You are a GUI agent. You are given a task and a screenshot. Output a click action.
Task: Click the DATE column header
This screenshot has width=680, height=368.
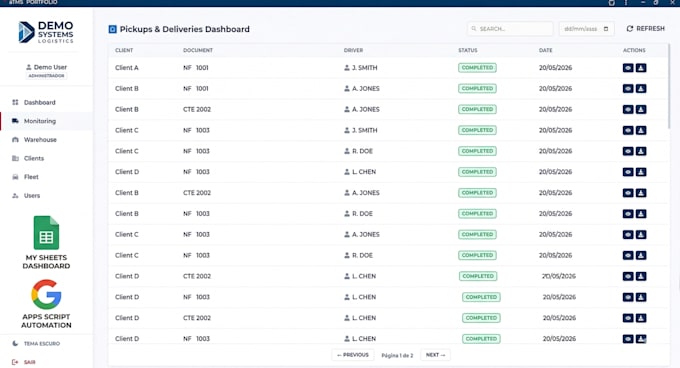click(x=546, y=50)
